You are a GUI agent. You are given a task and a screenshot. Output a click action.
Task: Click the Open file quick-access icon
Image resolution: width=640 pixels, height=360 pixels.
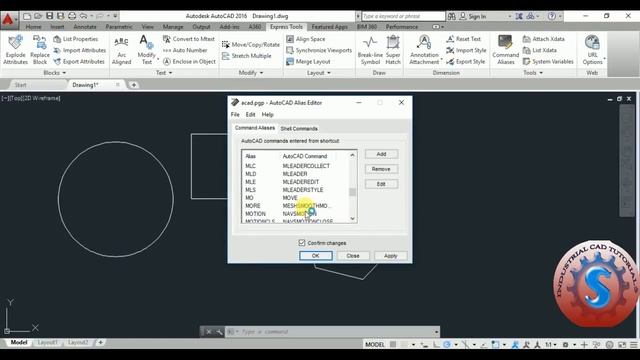click(38, 16)
